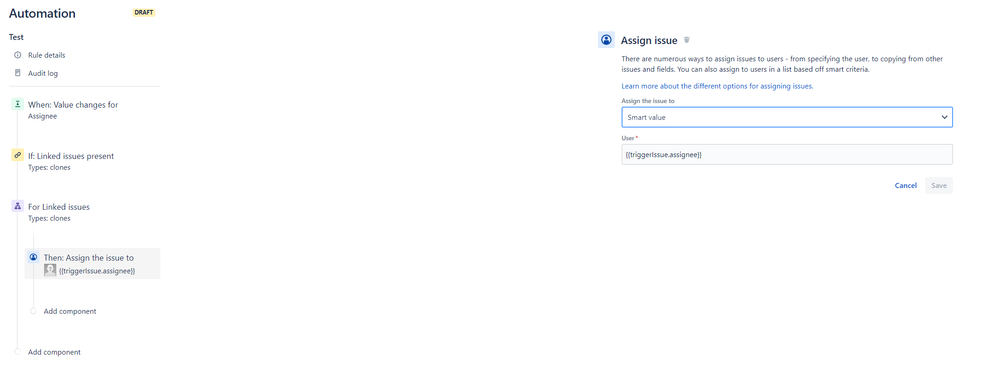Image resolution: width=998 pixels, height=365 pixels.
Task: Open Rule details in the sidebar
Action: click(x=46, y=55)
